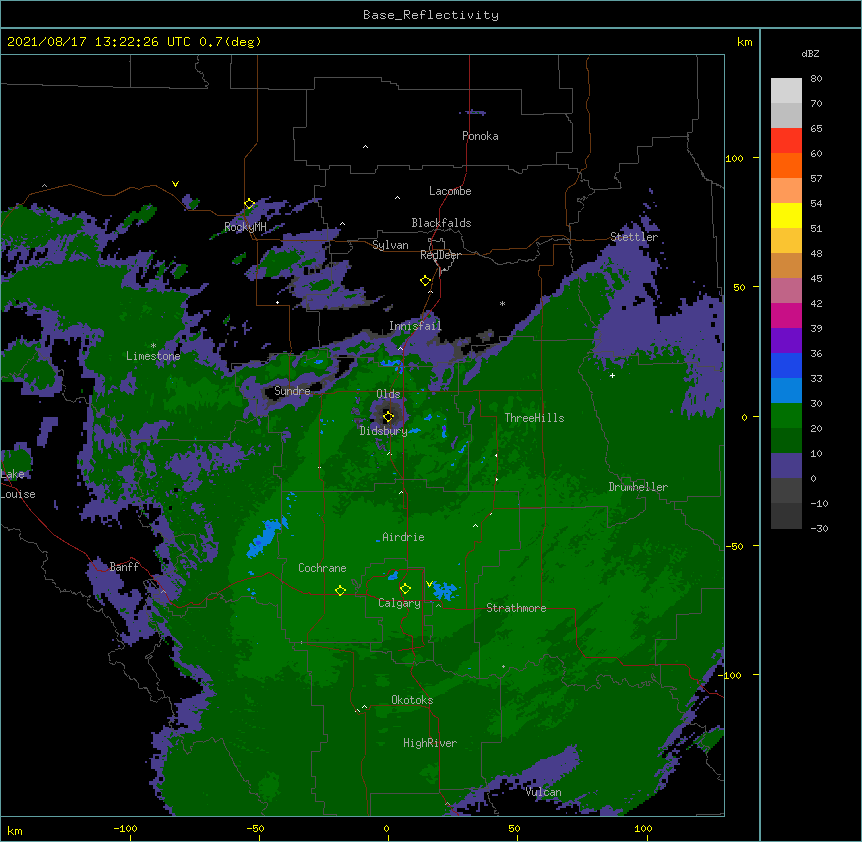Select the Sylvan label
The width and height of the screenshot is (862, 842).
click(390, 245)
